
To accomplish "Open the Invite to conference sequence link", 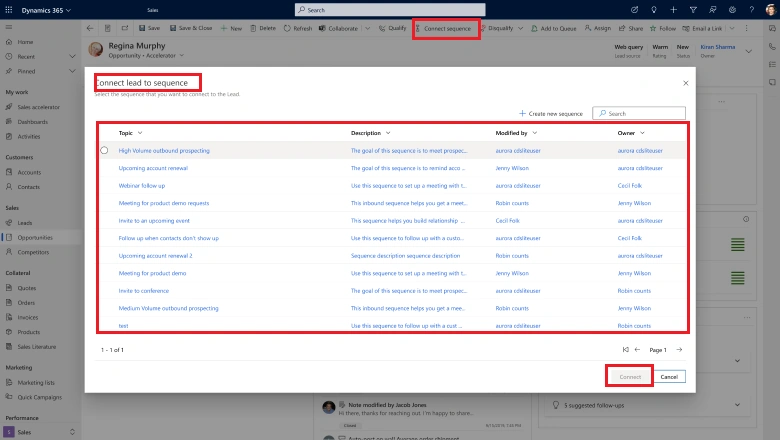I will point(144,291).
